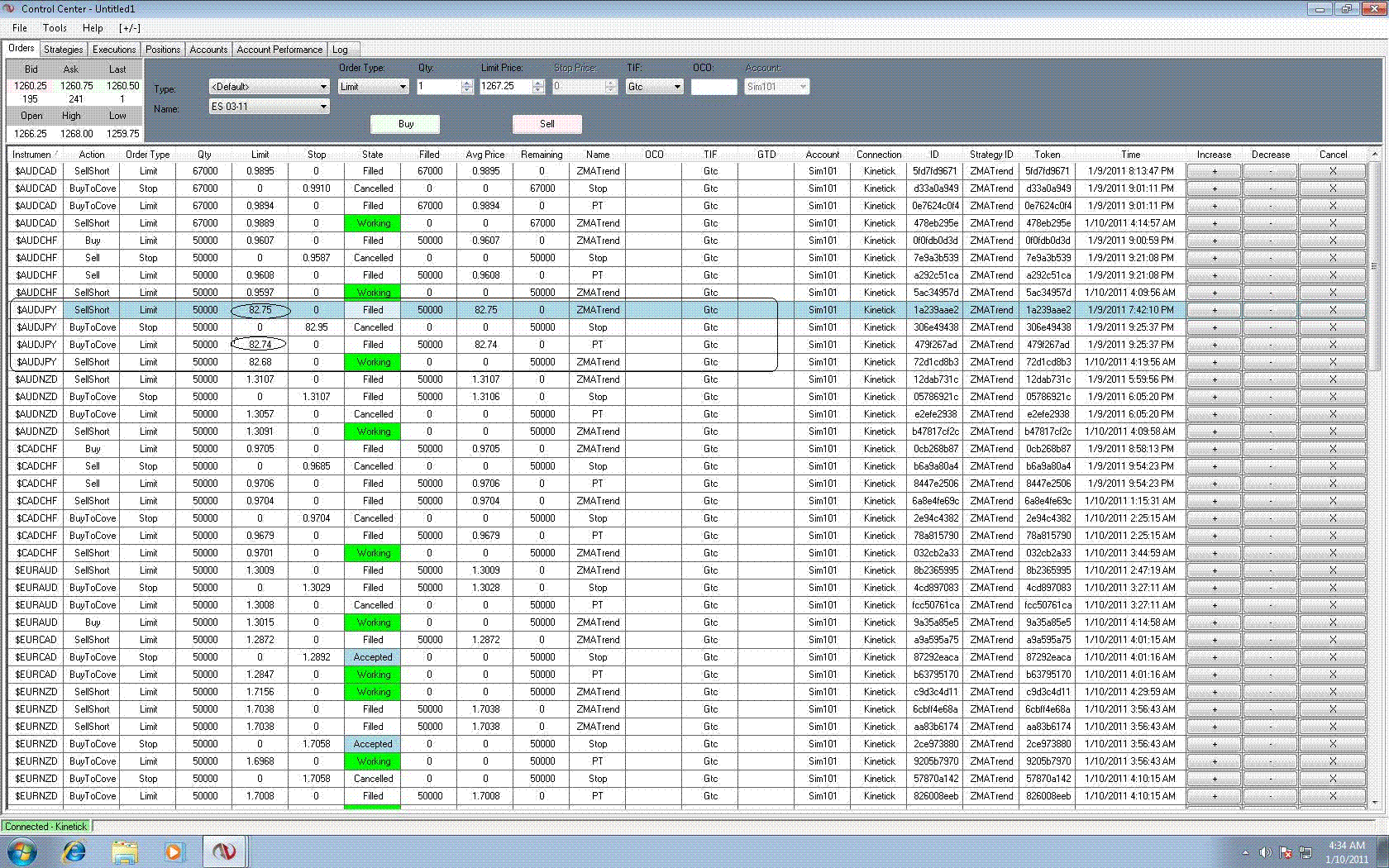Decrease the working $AUDCHF SellShort order price
Viewport: 1389px width, 868px height.
[x=1270, y=293]
